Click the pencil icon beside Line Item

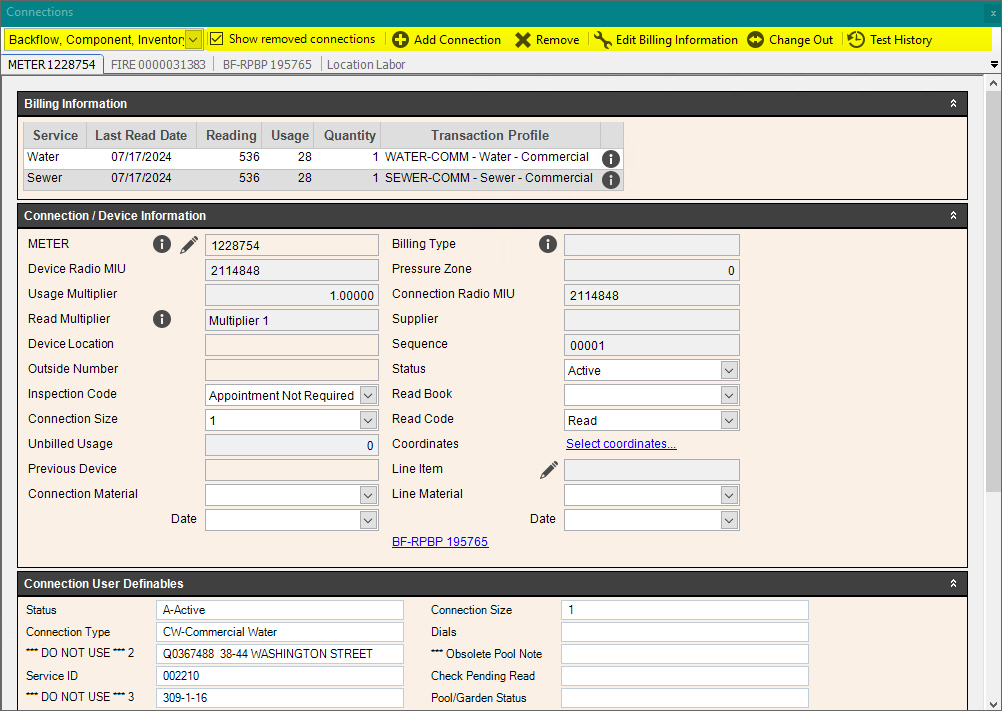(x=549, y=470)
